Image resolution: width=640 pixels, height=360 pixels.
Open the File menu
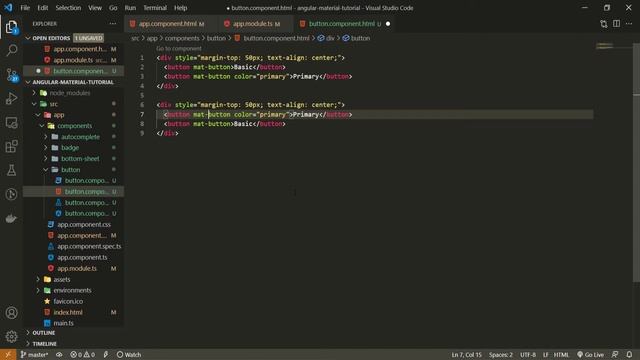click(25, 8)
